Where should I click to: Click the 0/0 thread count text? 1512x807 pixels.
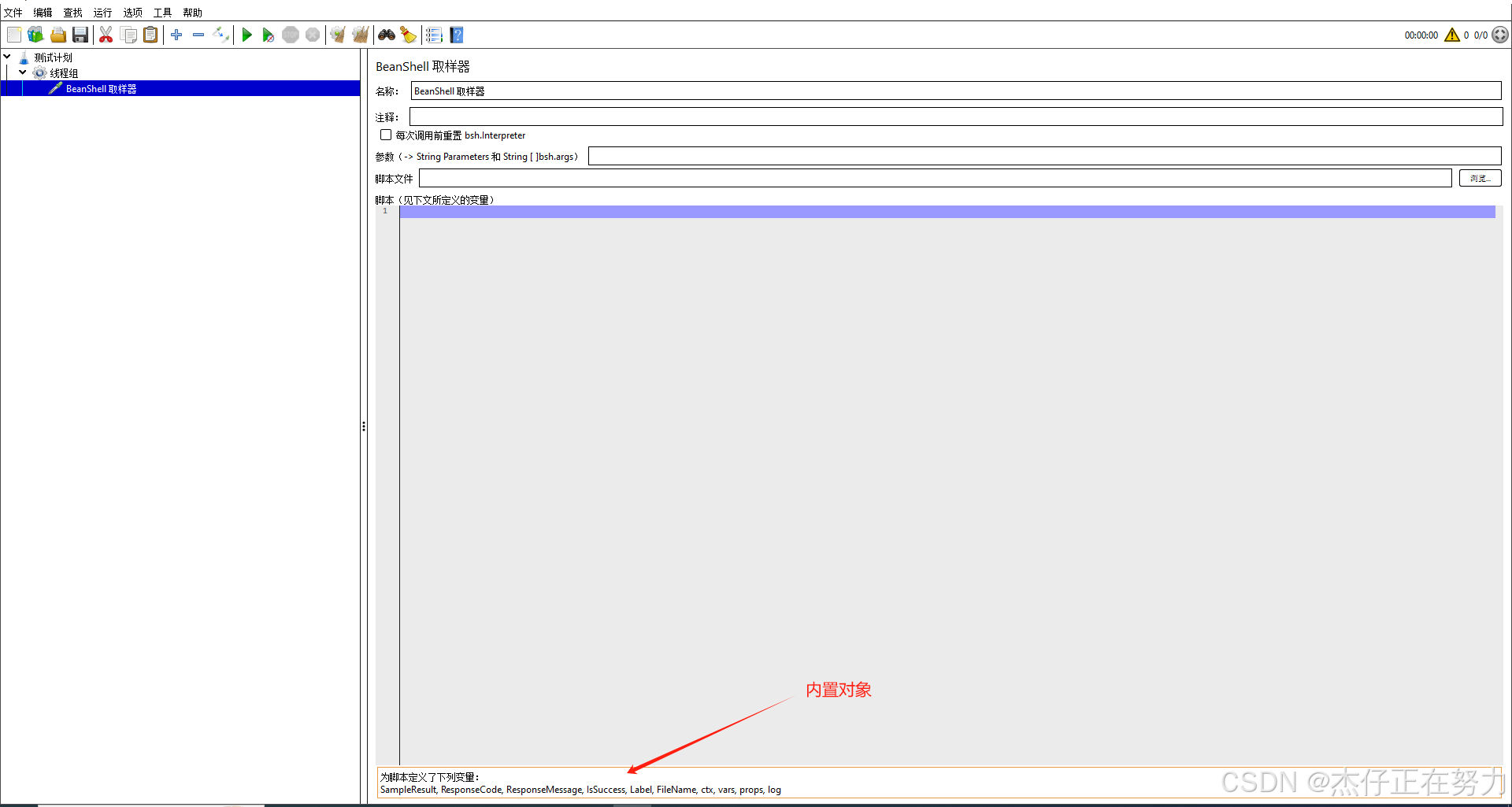(1480, 35)
